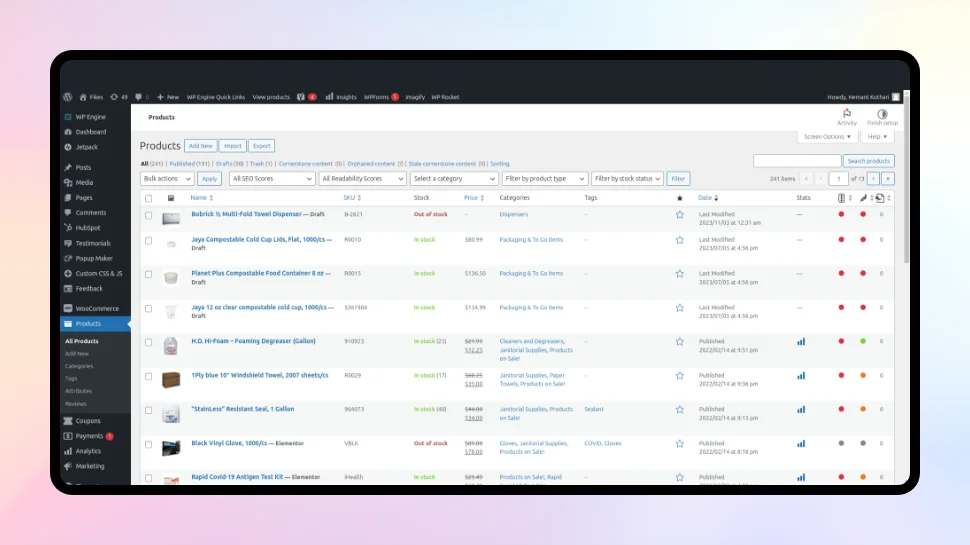Select Categories under Products submenu
Viewport: 970px width, 545px height.
pyautogui.click(x=79, y=366)
